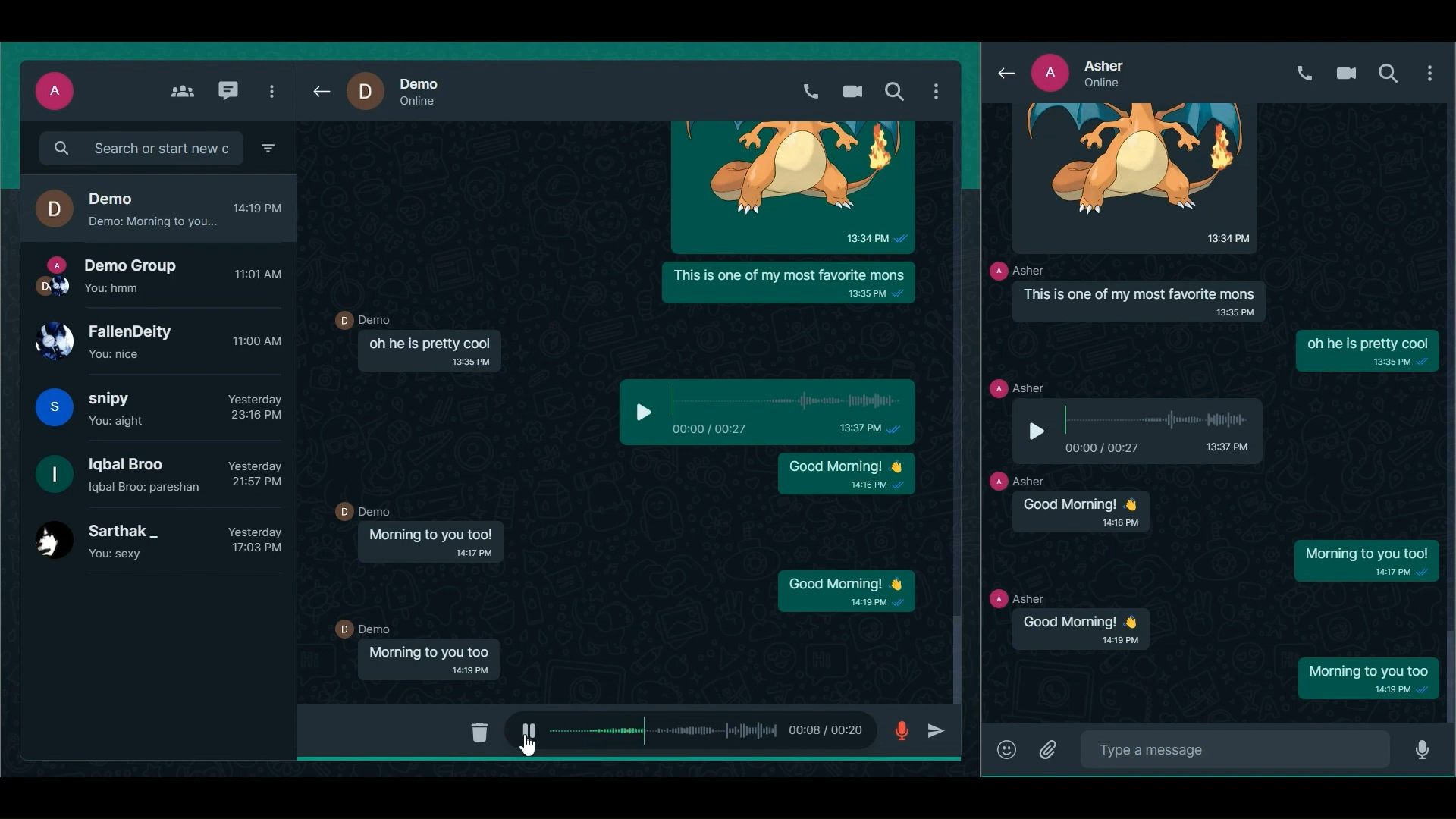
Task: Open the chat list filter menu
Action: pos(268,149)
